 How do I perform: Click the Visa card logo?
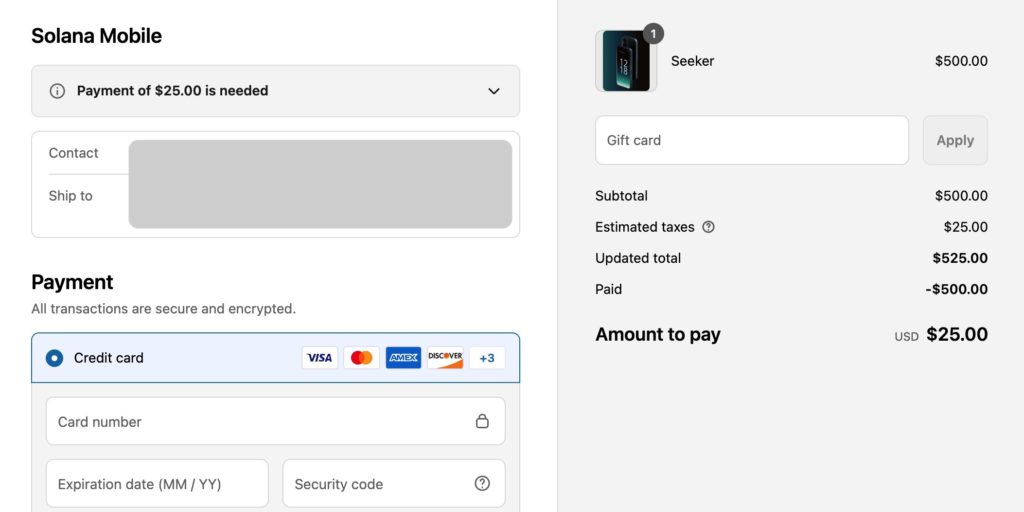pos(320,358)
